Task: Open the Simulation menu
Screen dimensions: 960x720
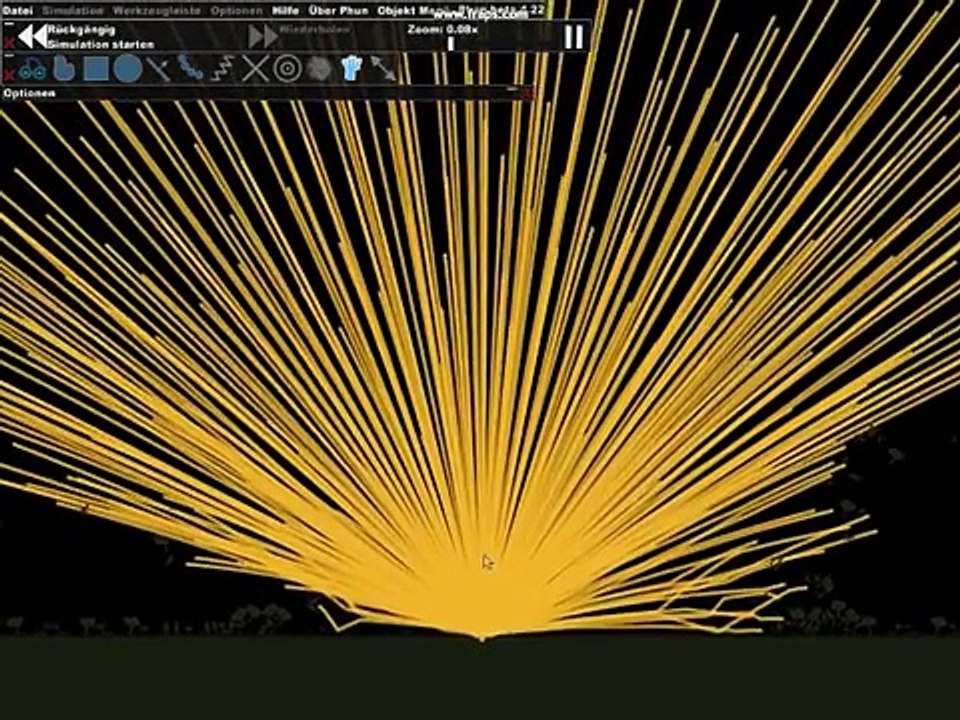Action: [72, 10]
